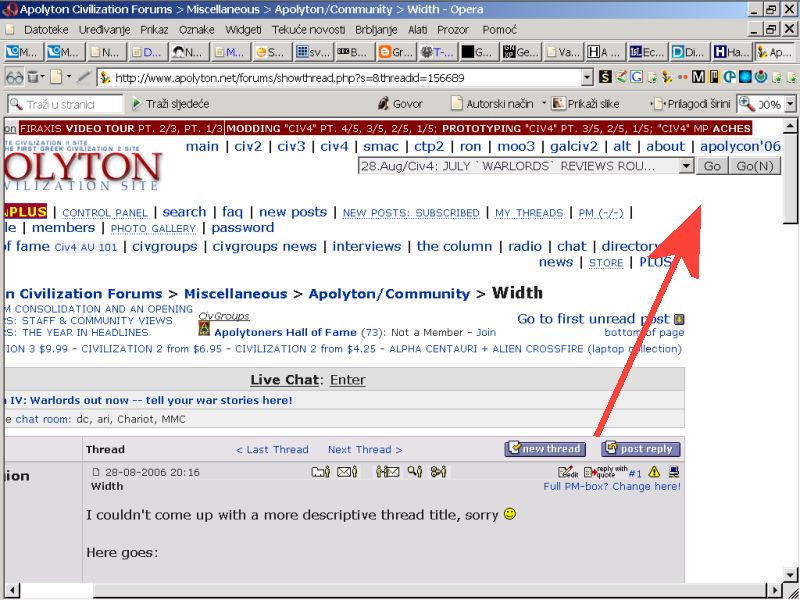Click the post document icon beside date 28-08-2006
This screenshot has height=600, width=800.
click(x=95, y=472)
